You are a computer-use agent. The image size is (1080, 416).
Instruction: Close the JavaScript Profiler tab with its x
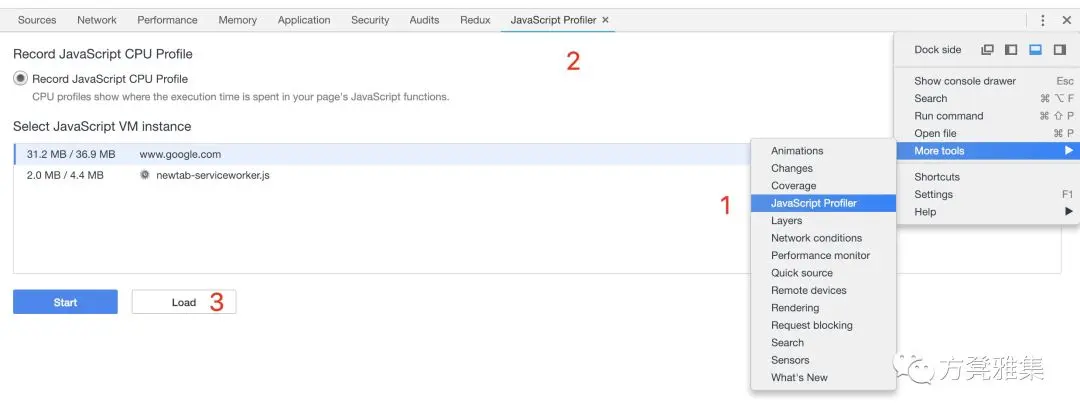pyautogui.click(x=605, y=20)
